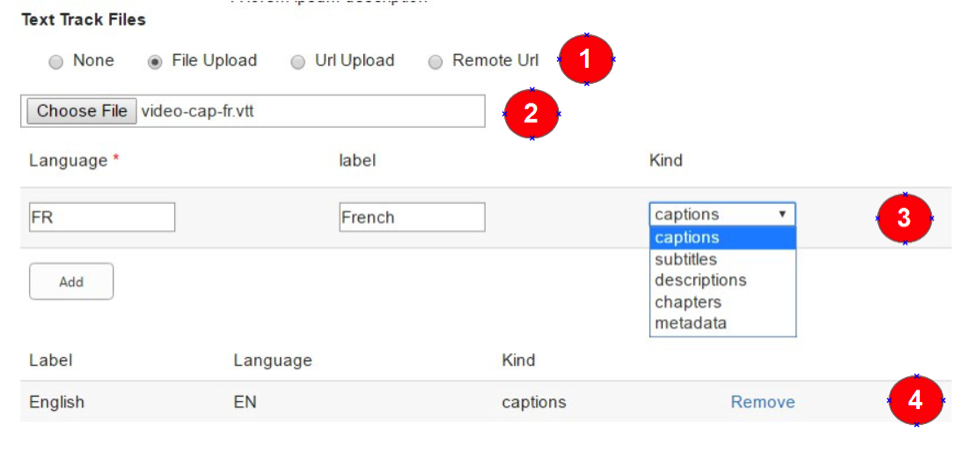975x455 pixels.
Task: Choose the Url Upload radio option
Action: [x=298, y=62]
